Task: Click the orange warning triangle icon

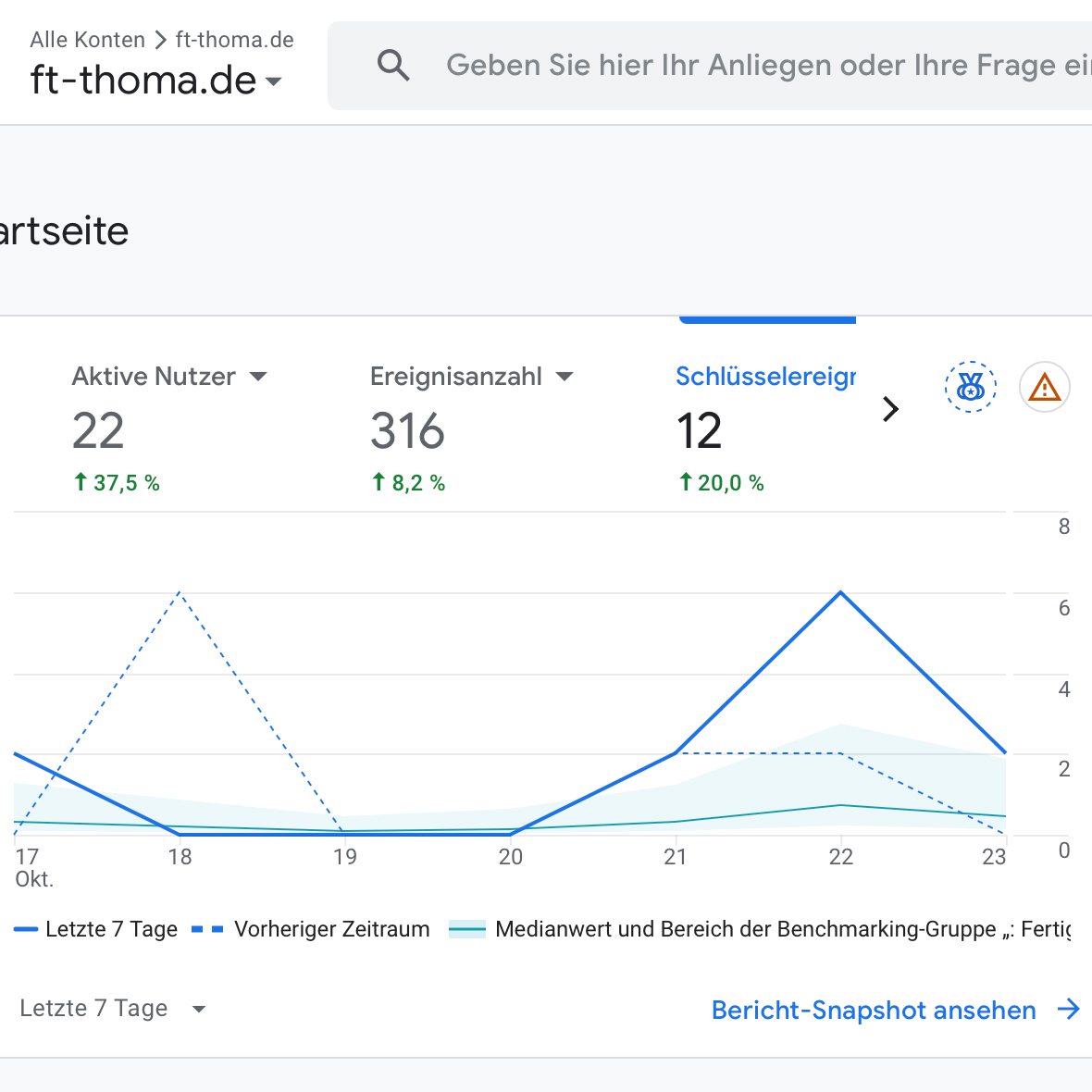Action: (1045, 387)
